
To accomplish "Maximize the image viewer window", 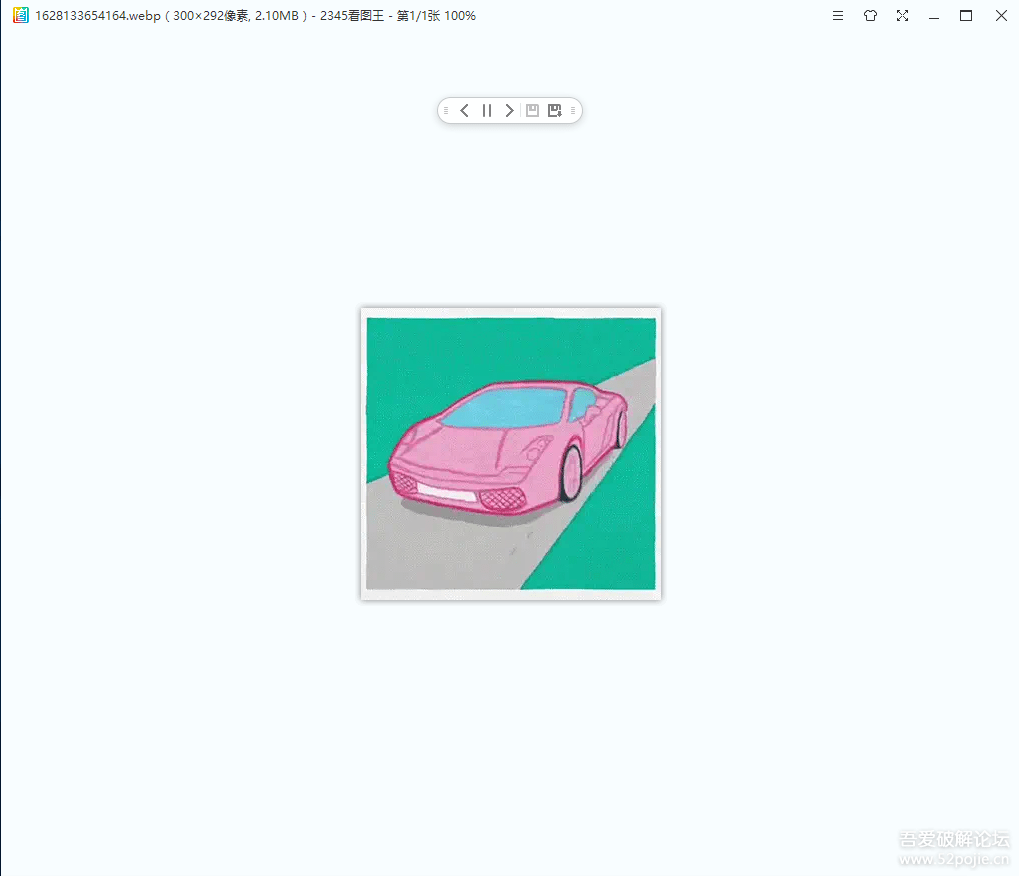I will (x=966, y=16).
